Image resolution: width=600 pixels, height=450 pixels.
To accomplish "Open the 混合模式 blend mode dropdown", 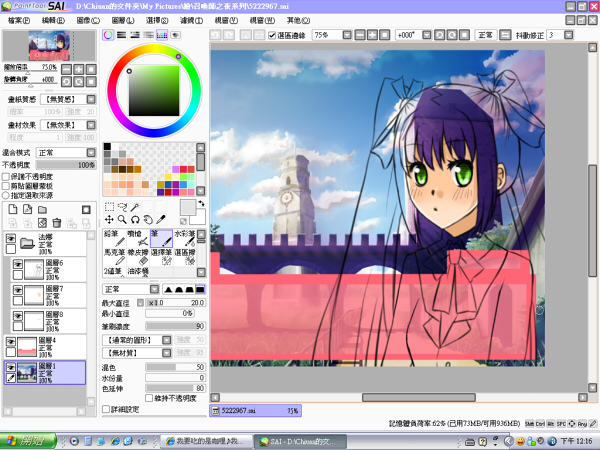I will [91, 153].
